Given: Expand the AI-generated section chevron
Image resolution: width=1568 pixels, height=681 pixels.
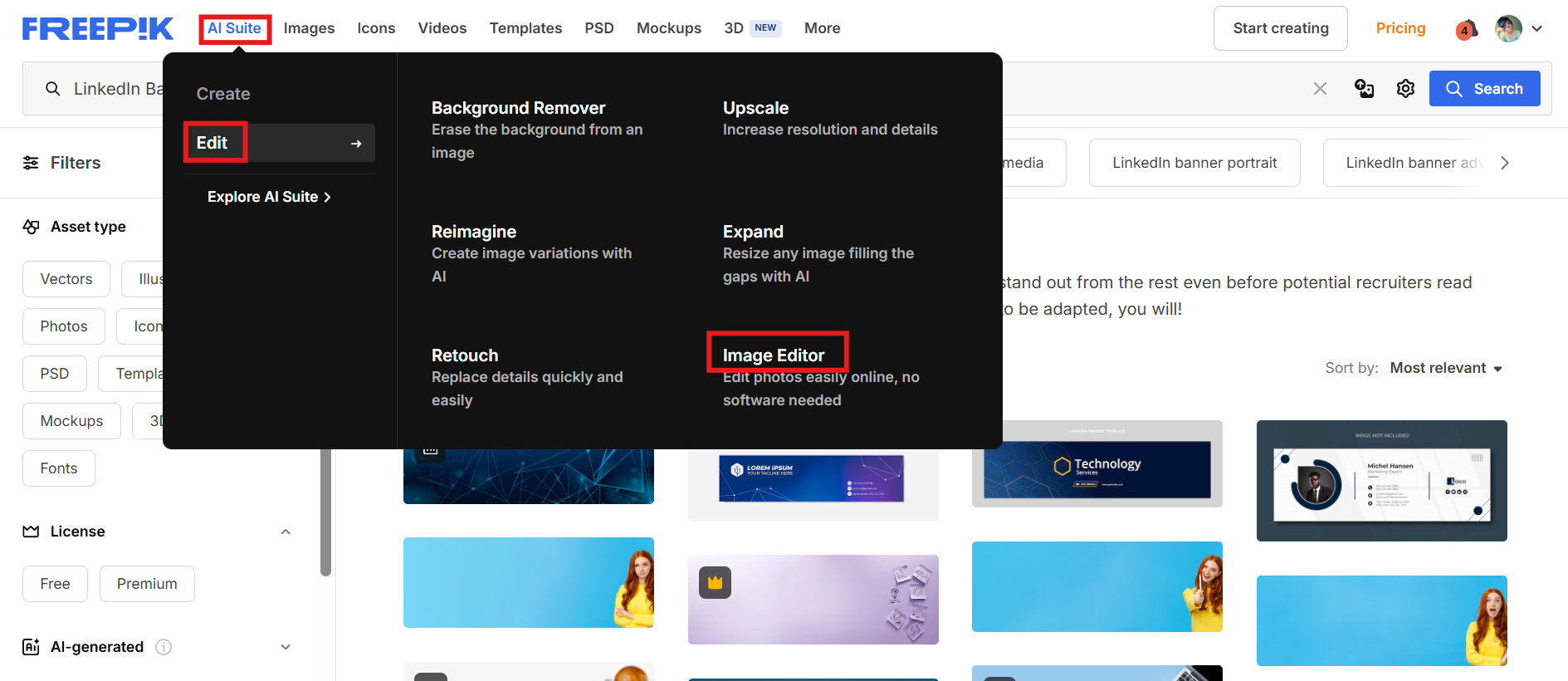Looking at the screenshot, I should (286, 647).
